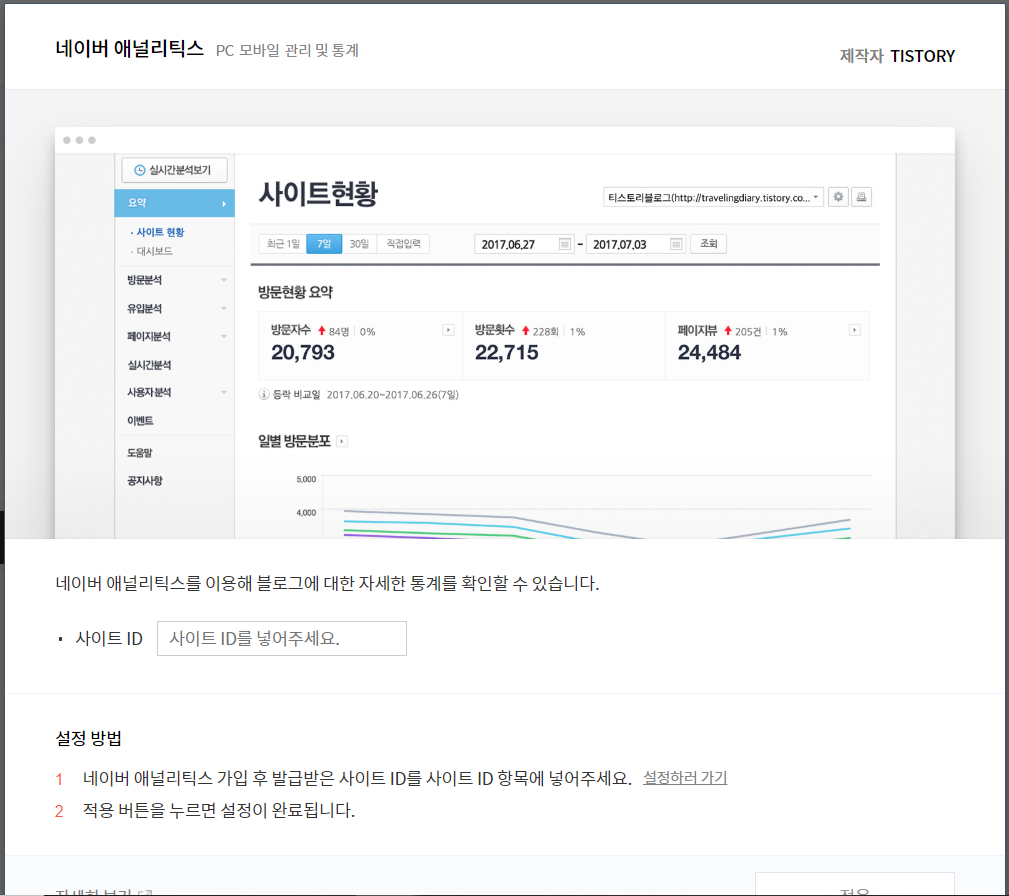The height and width of the screenshot is (896, 1009).
Task: Click the 방문자수 value 20,793
Action: [302, 353]
